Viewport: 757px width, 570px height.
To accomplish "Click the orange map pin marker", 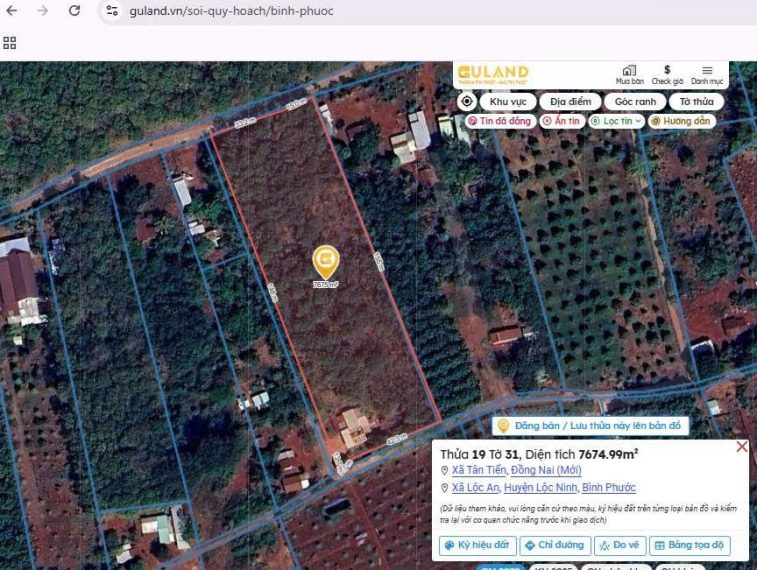I will [x=326, y=262].
